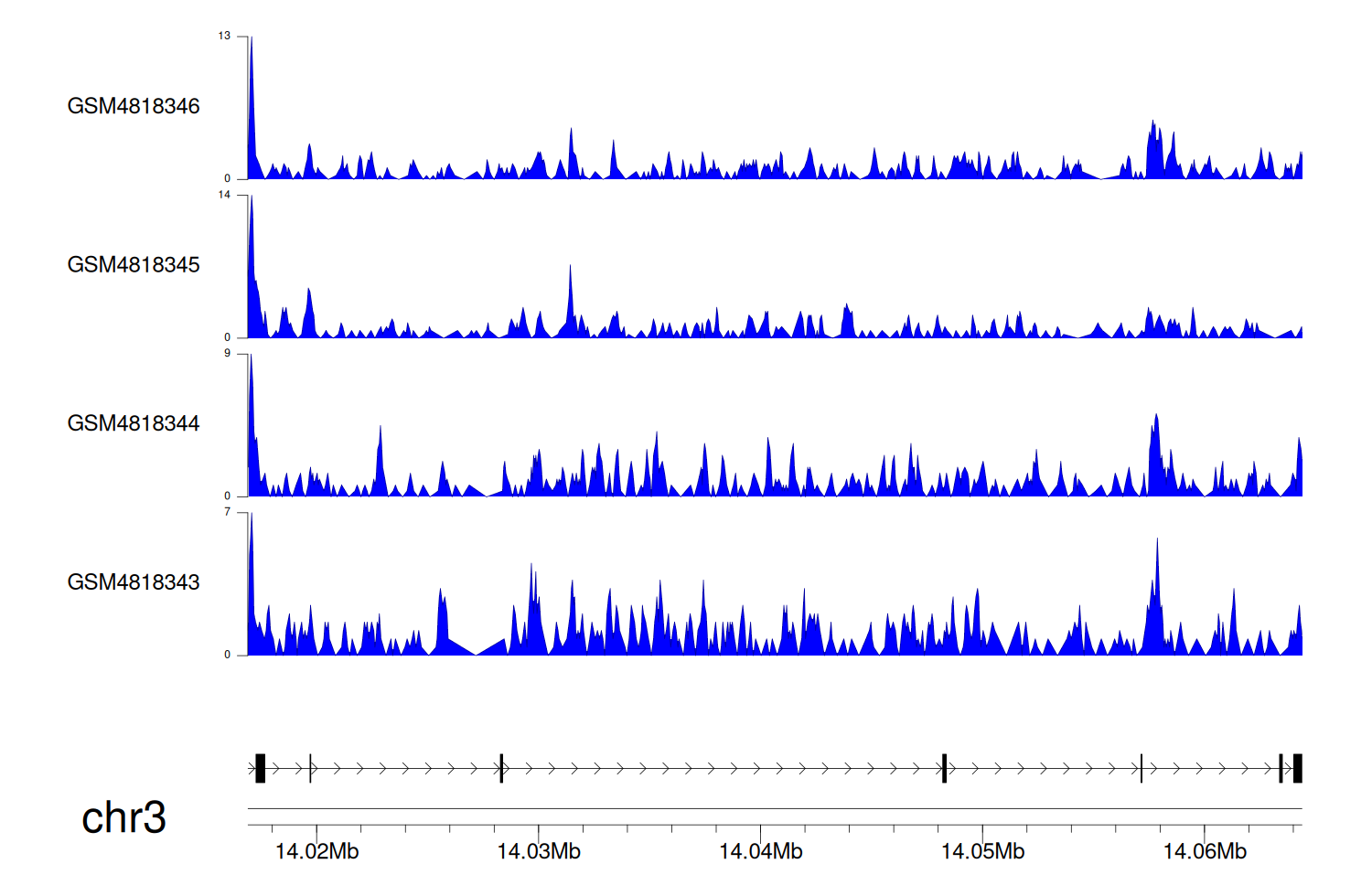
Task: Select the y-axis maximum 9 on GSM4818344
Action: tap(227, 354)
